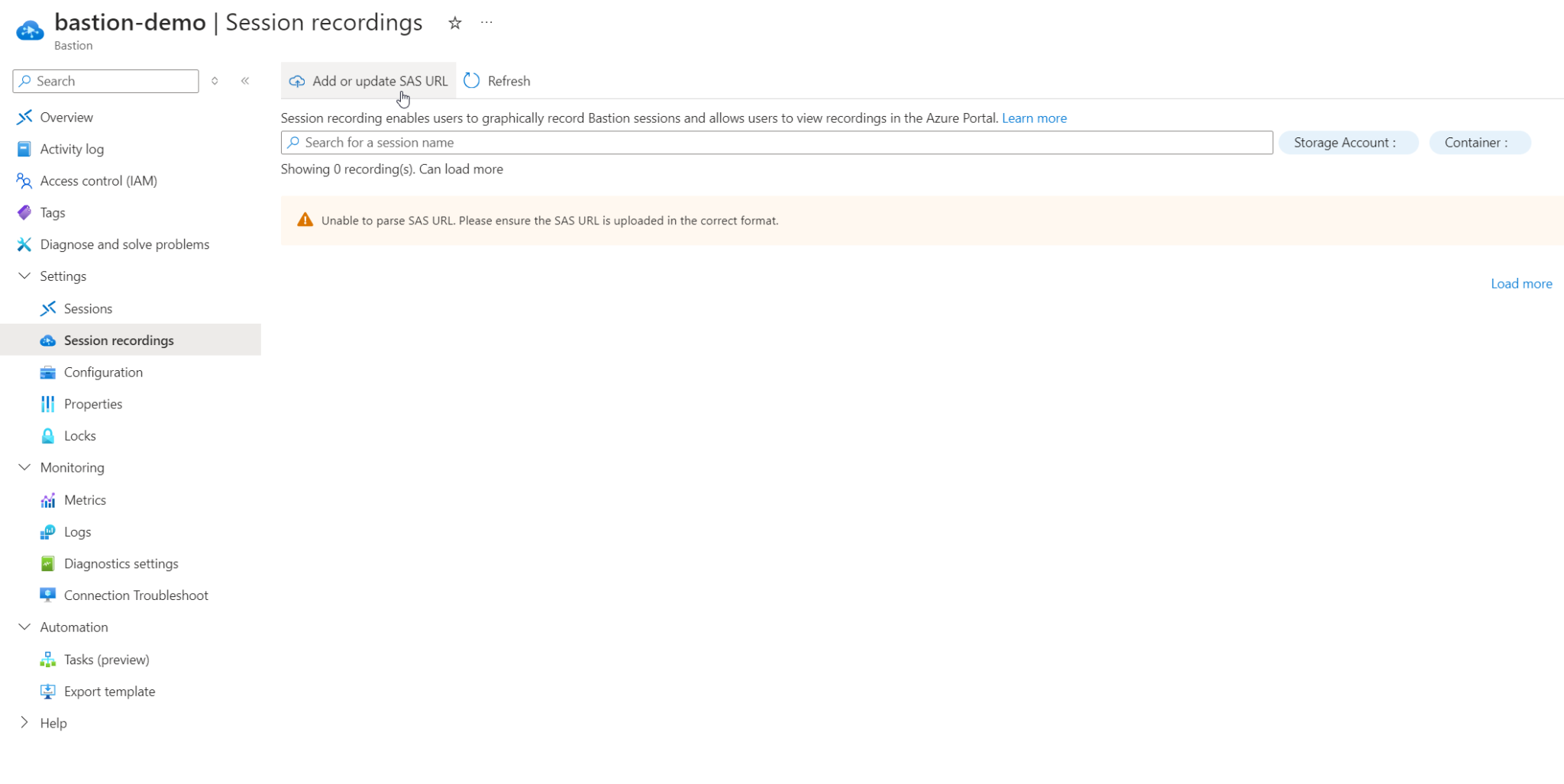
Task: Click the Metrics chart icon
Action: click(48, 499)
